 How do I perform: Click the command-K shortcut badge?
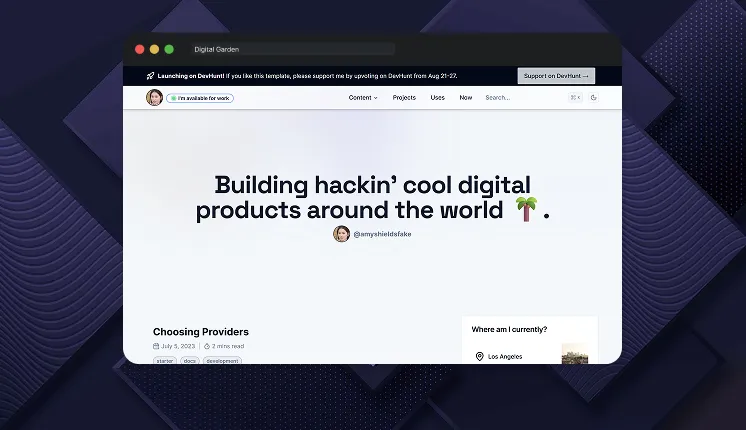point(575,98)
